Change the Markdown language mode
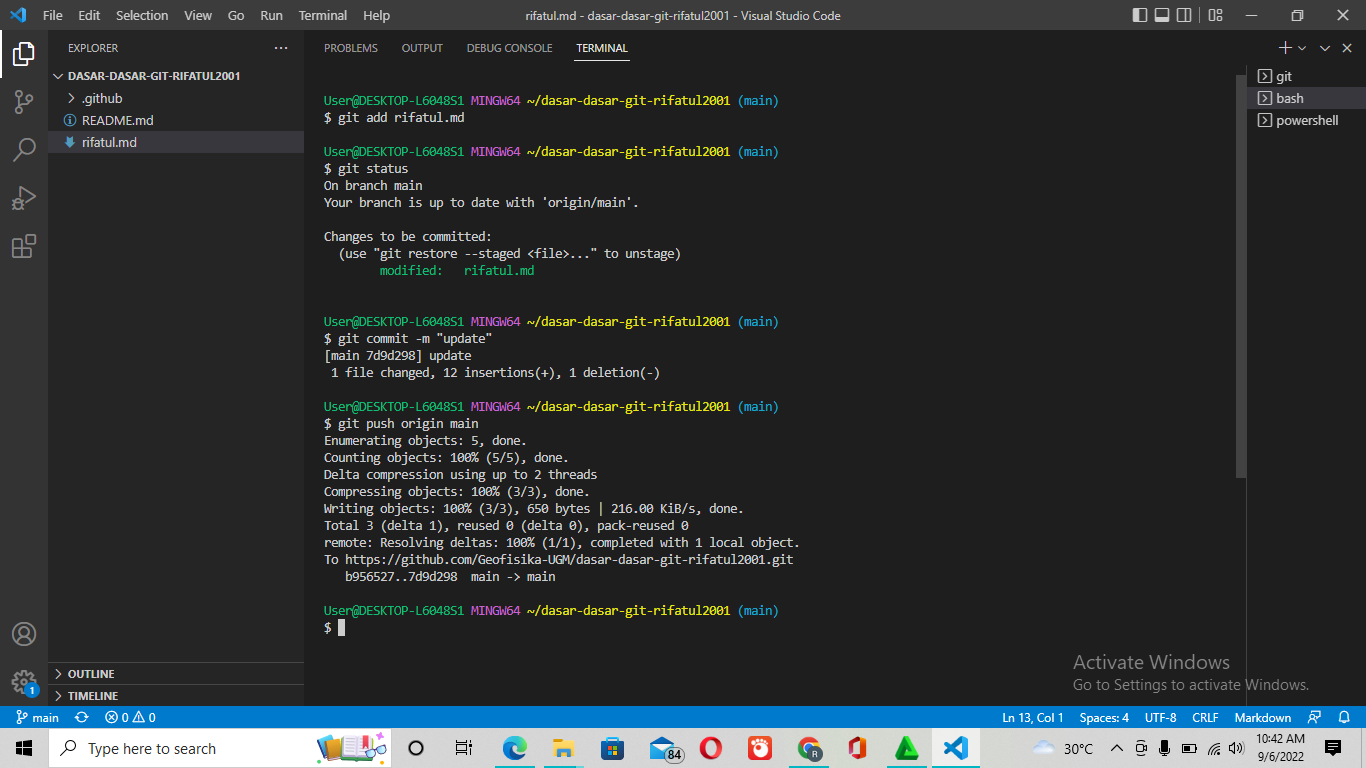Viewport: 1366px width, 768px height. [1262, 717]
